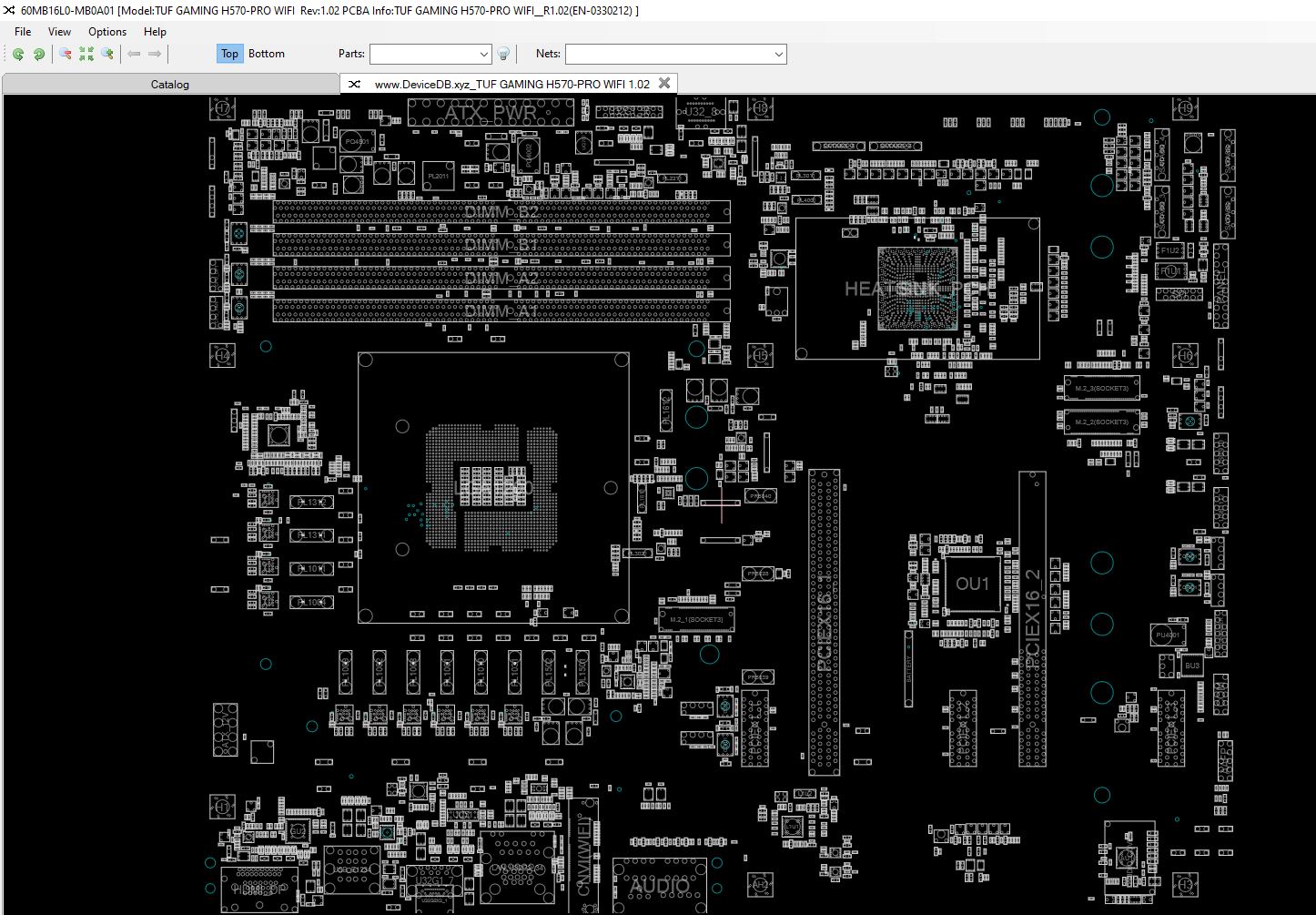Click the lightbulb highlight icon beside Parts

(x=503, y=54)
